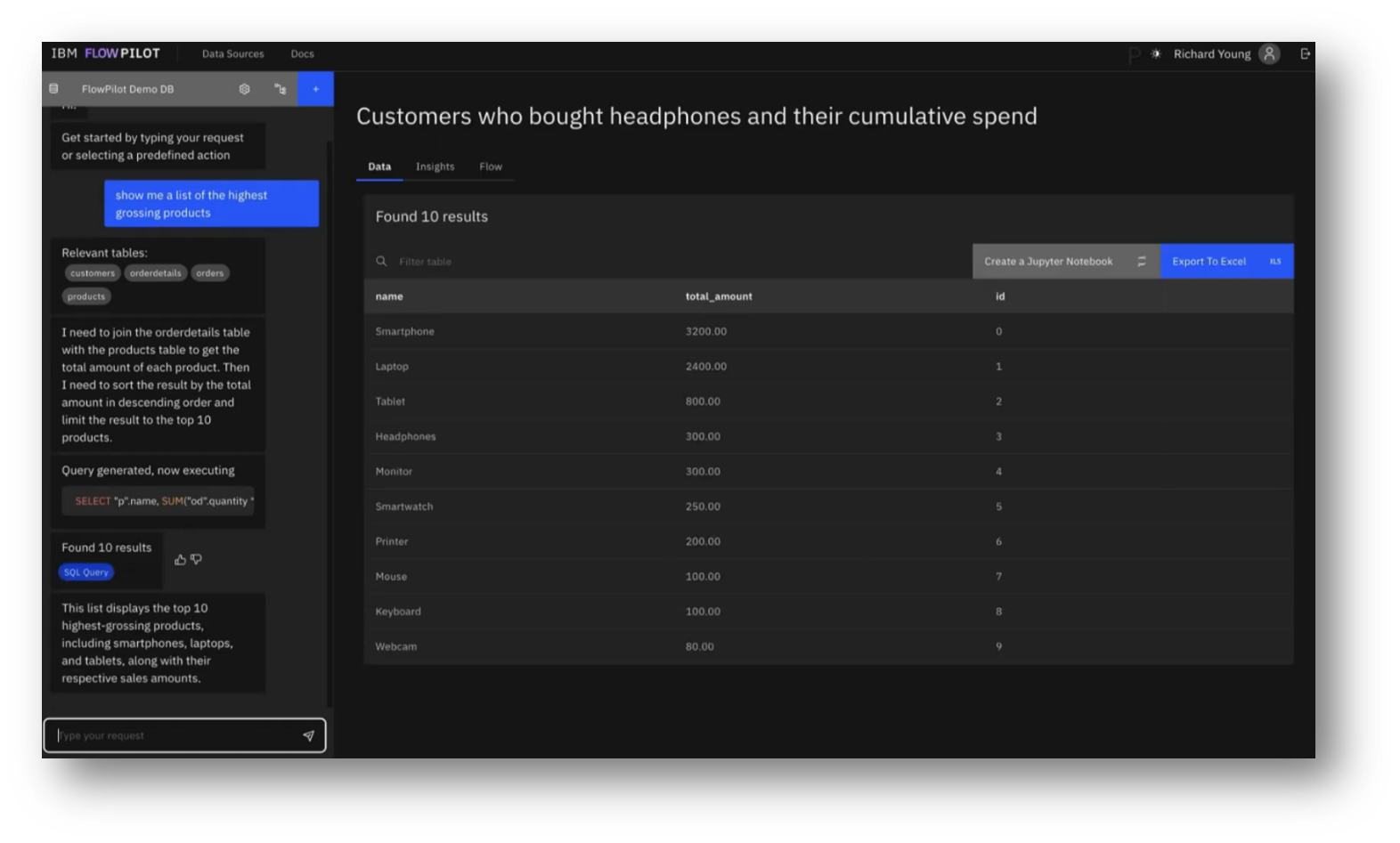The width and height of the screenshot is (1400, 843).
Task: Select the products table tag
Action: (86, 296)
